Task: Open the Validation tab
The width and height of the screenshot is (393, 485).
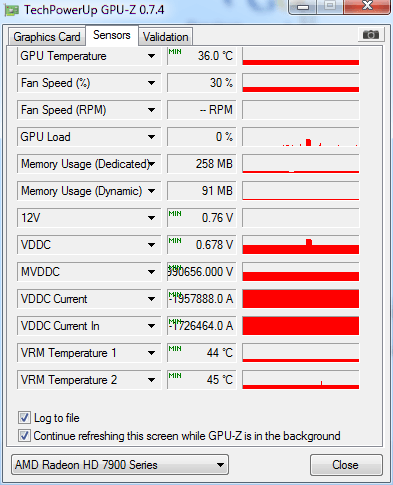Action: coord(166,37)
